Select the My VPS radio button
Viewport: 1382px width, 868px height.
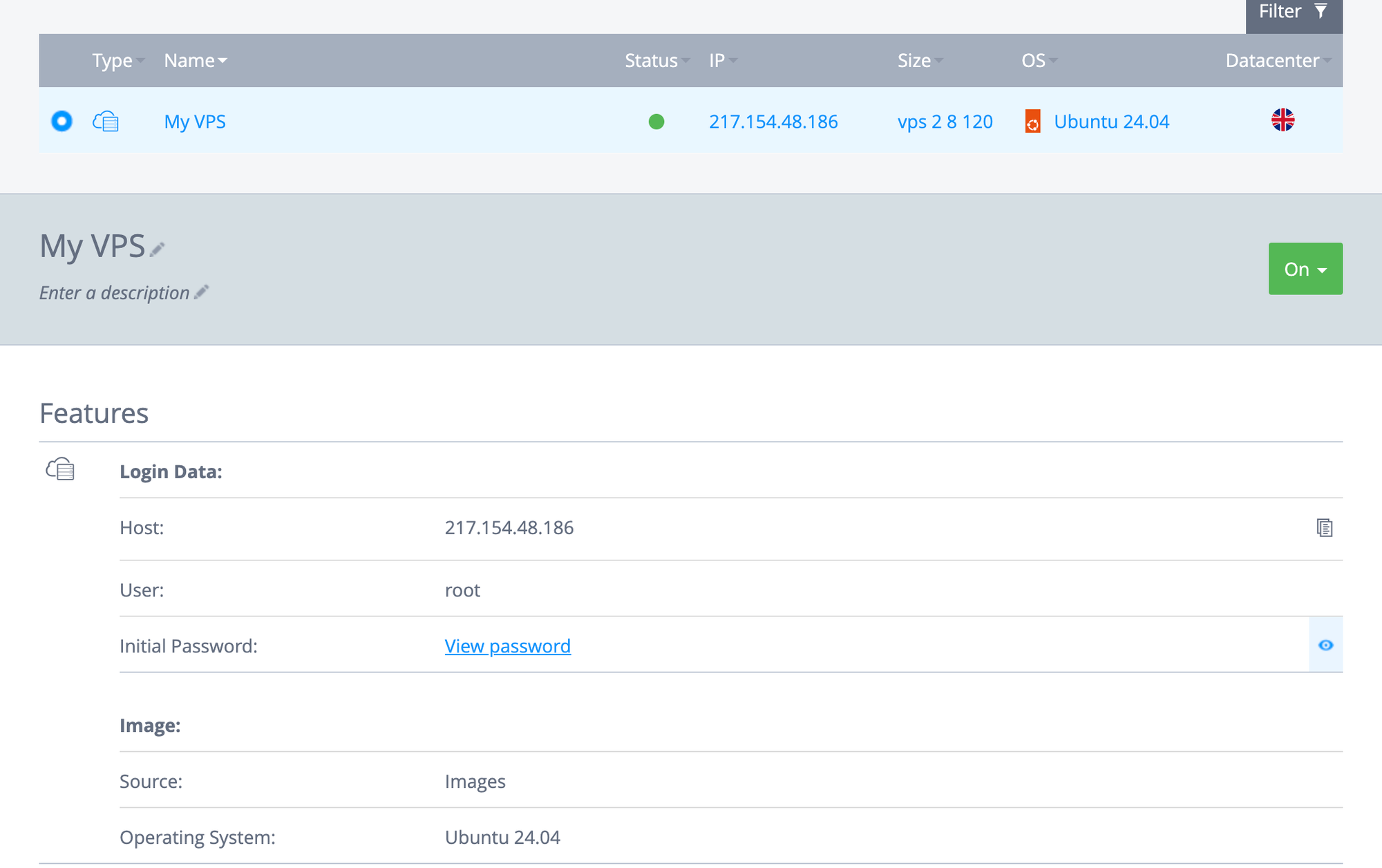pos(61,121)
